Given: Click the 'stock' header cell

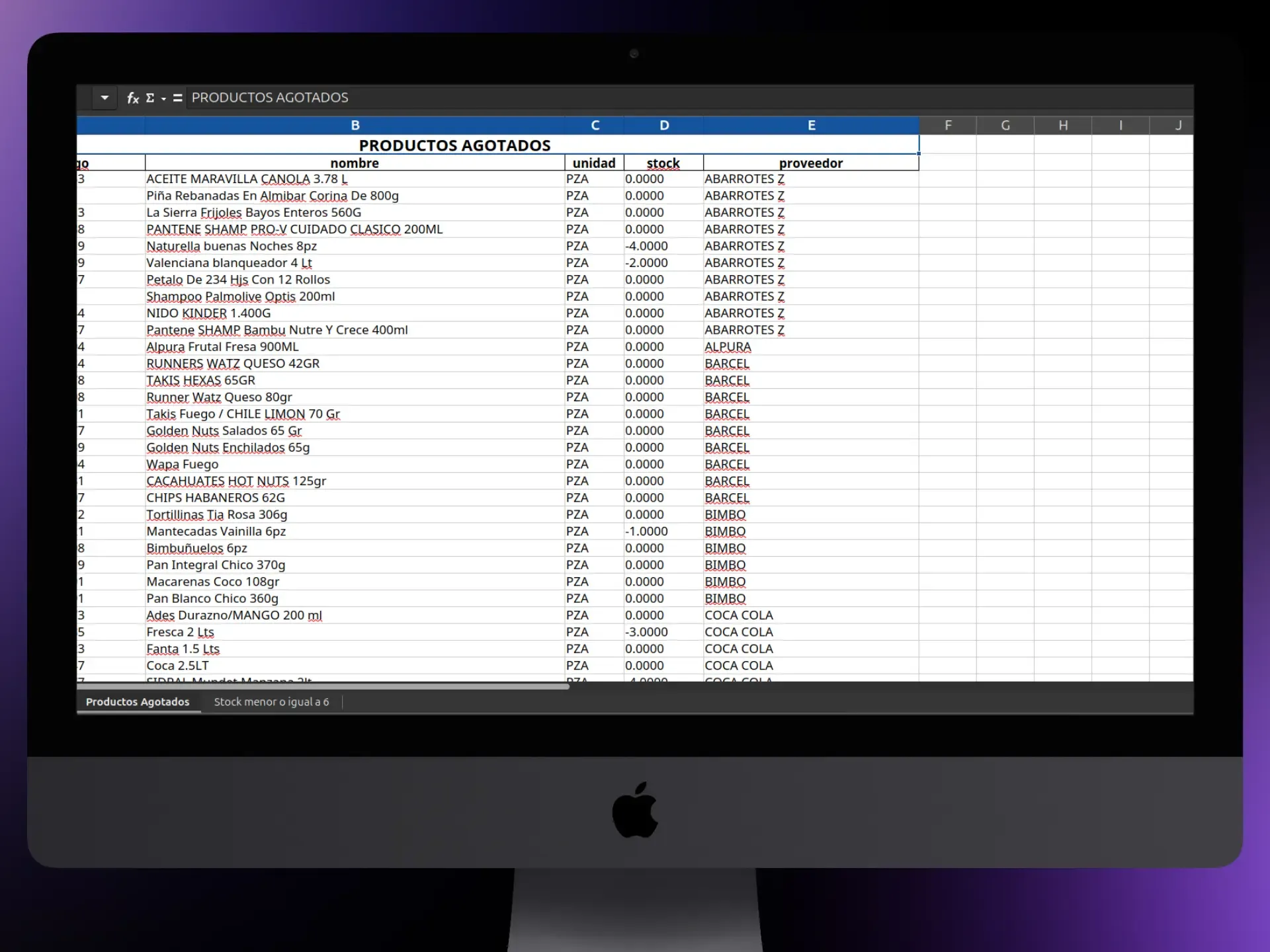Looking at the screenshot, I should (663, 163).
